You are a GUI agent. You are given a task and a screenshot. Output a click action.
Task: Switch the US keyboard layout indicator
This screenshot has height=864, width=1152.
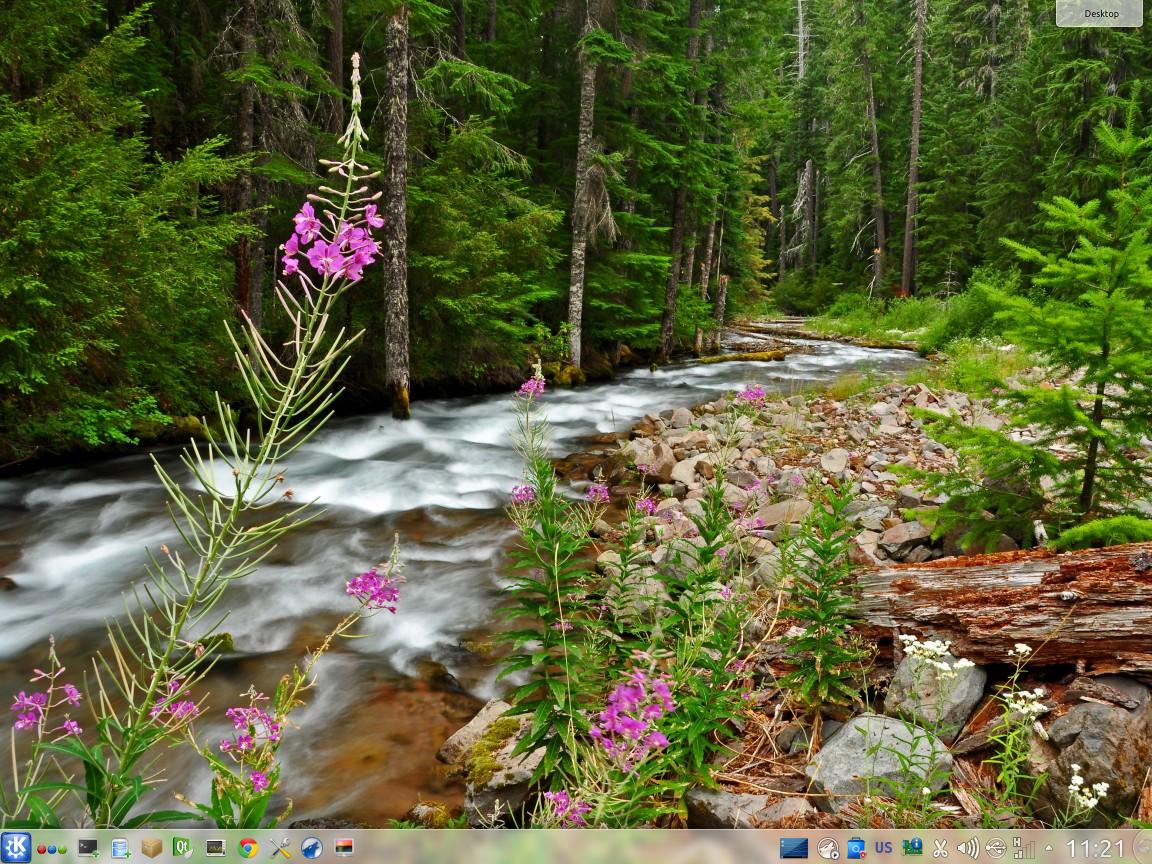(x=884, y=848)
